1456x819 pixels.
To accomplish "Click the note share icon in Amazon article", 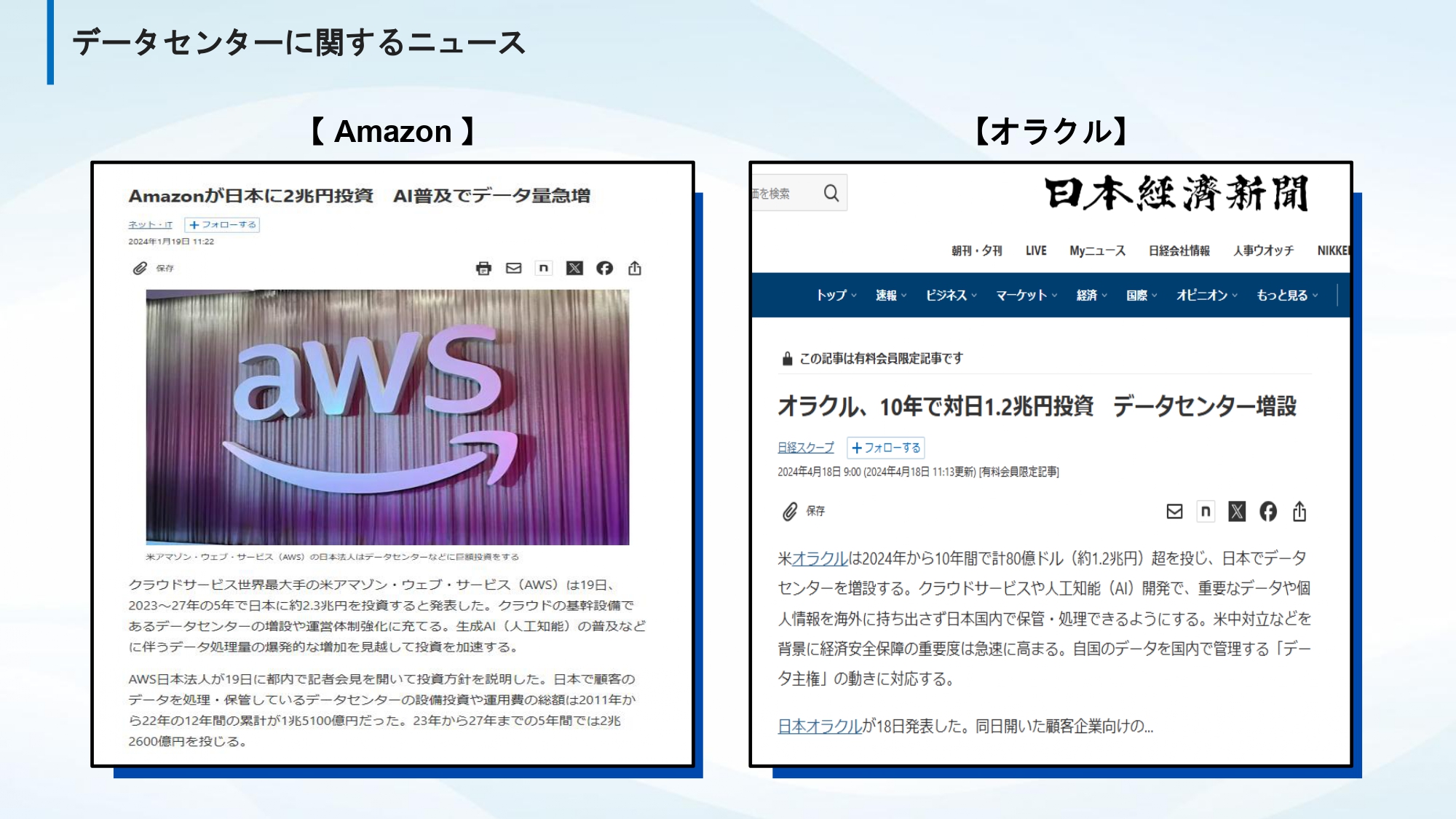I will [544, 268].
